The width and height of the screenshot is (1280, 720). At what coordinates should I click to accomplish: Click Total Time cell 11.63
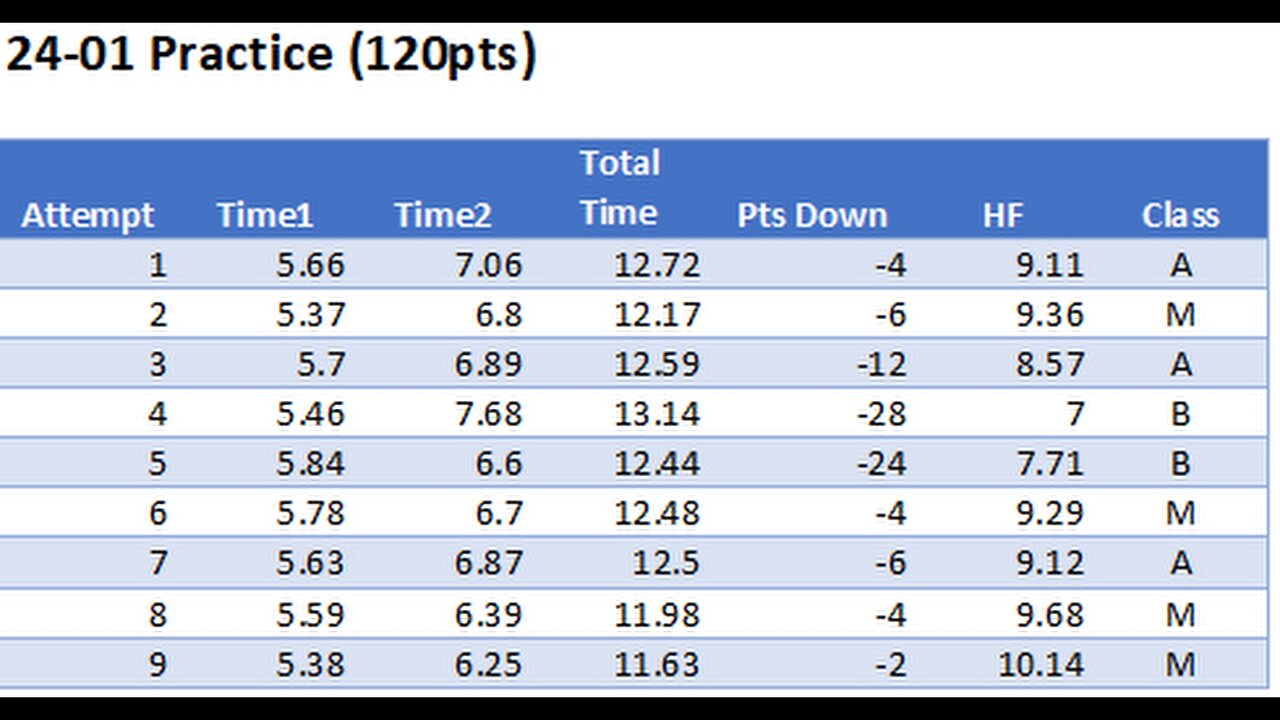point(657,664)
